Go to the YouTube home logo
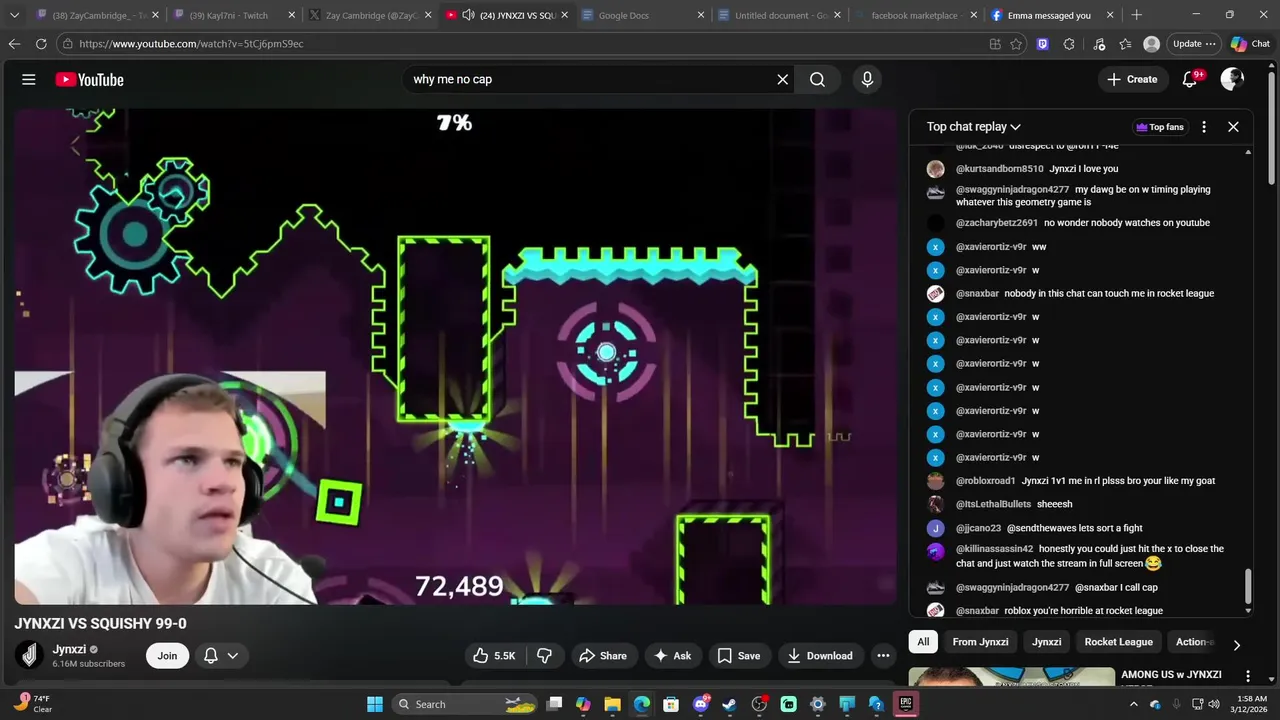Viewport: 1280px width, 720px height. (x=89, y=79)
